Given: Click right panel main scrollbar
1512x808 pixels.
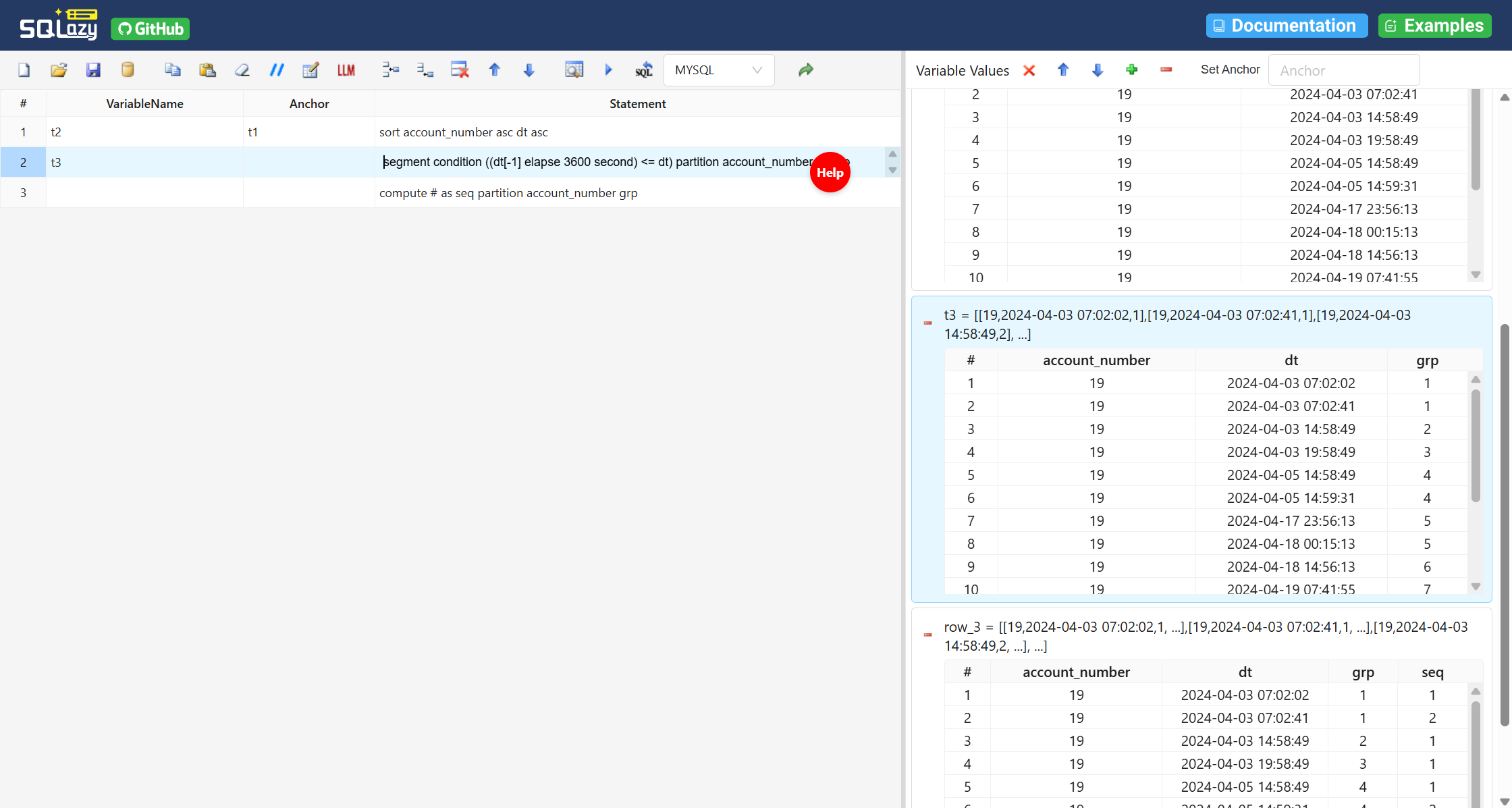Looking at the screenshot, I should [x=1505, y=525].
